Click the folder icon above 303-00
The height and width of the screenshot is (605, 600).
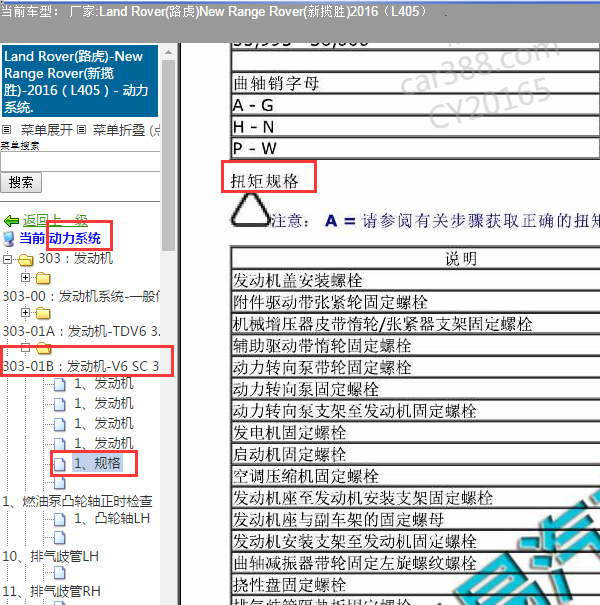43,278
